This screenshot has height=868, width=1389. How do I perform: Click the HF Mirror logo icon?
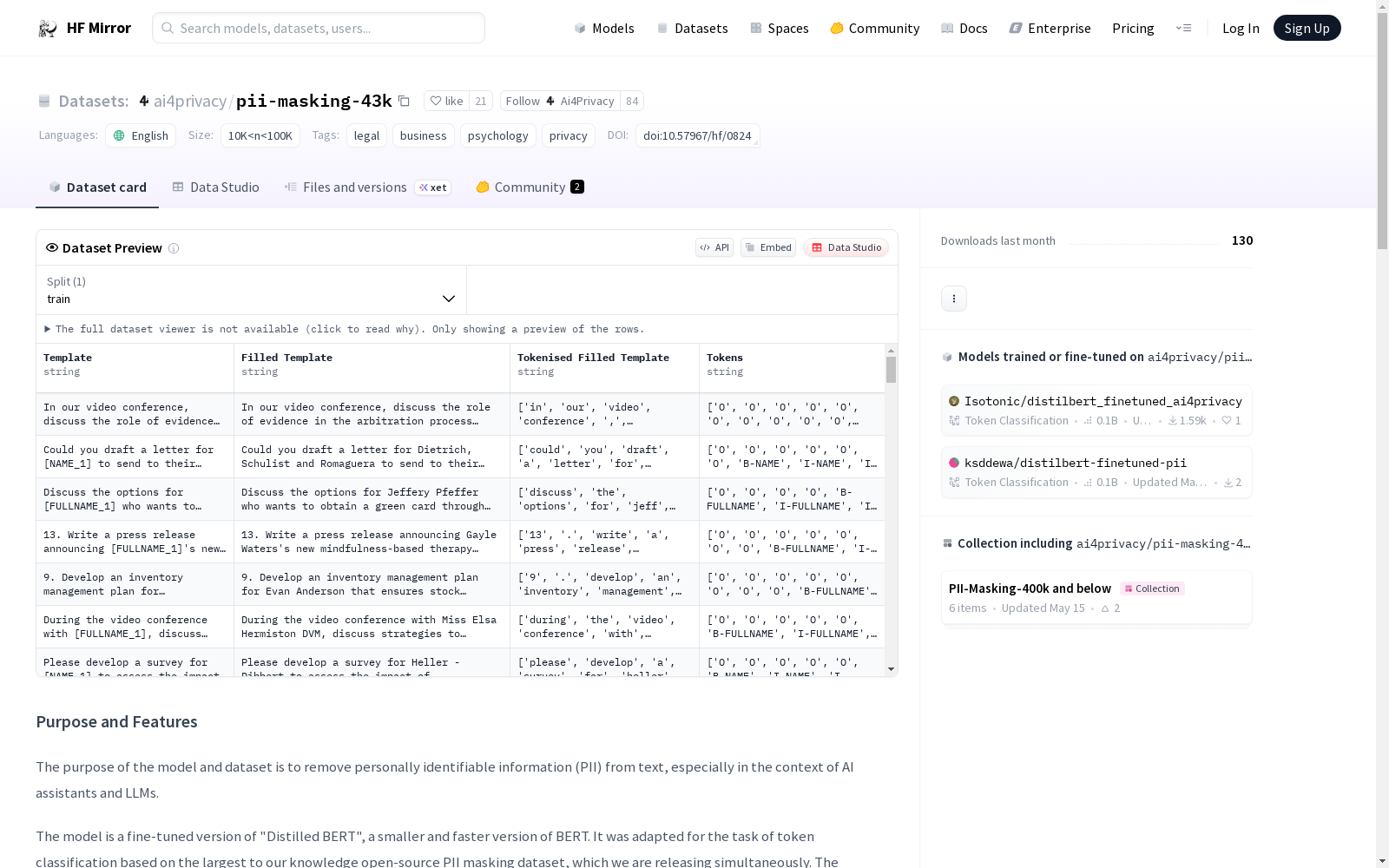[x=48, y=29]
